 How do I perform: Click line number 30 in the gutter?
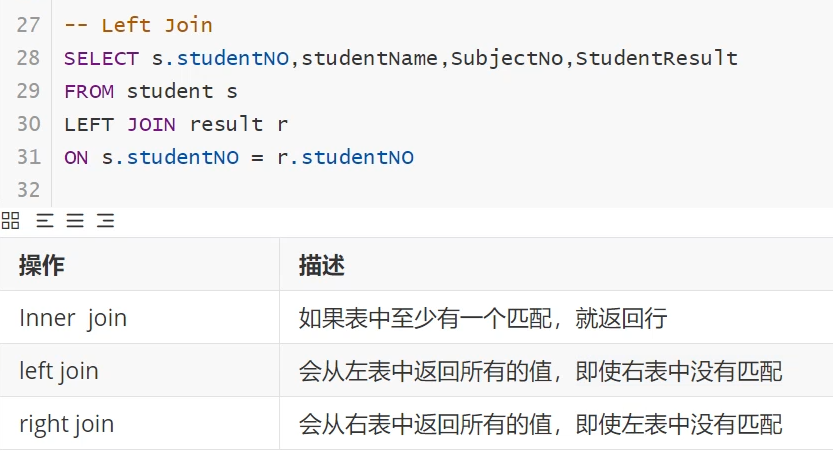click(28, 124)
